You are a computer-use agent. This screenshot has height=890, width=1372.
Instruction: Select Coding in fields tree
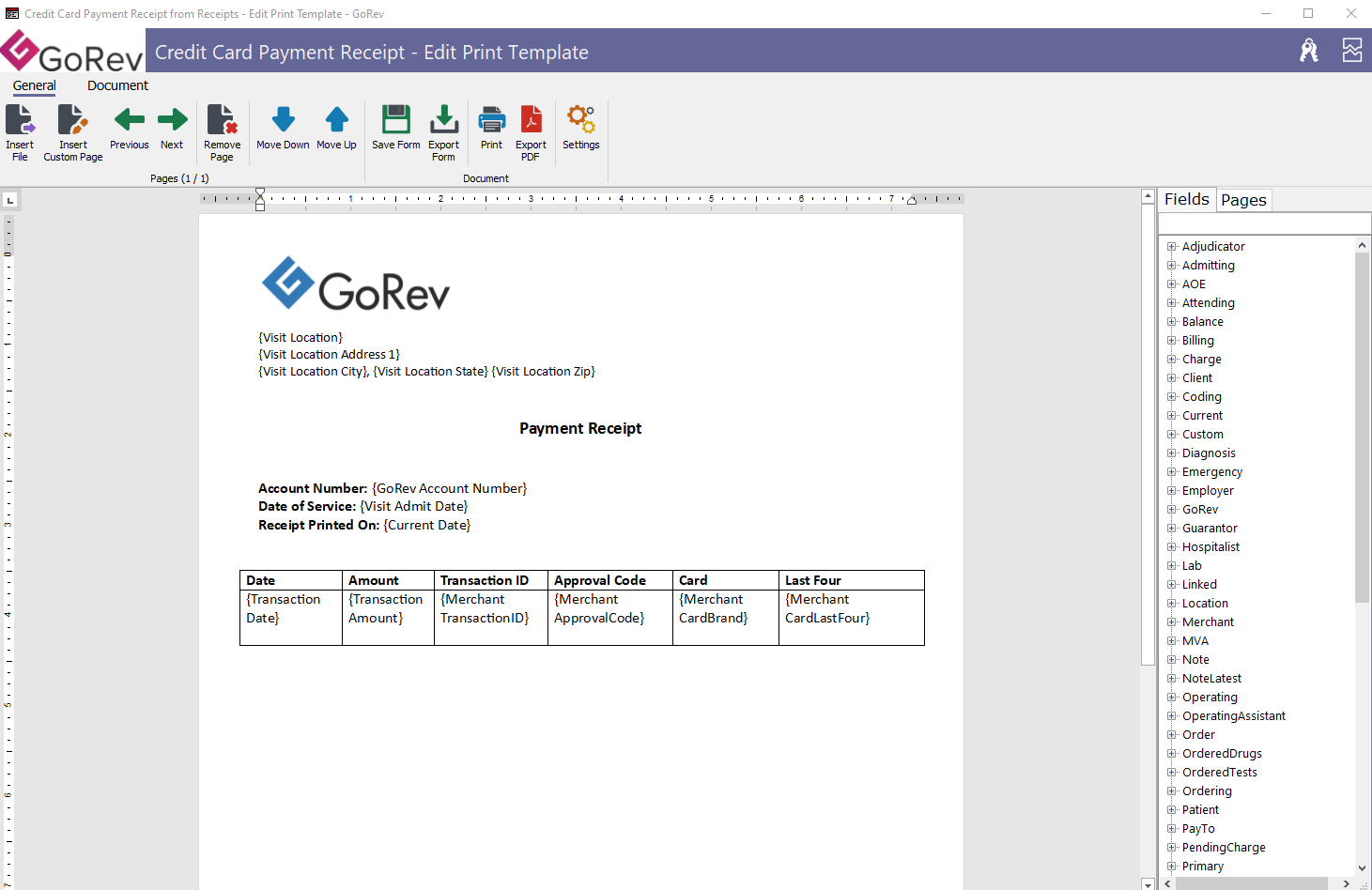[x=1202, y=397]
